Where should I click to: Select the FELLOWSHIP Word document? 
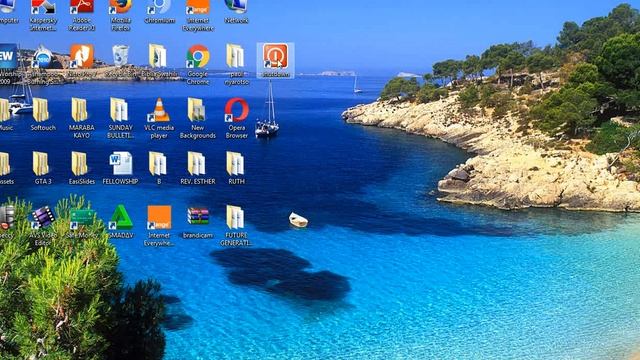coord(120,168)
